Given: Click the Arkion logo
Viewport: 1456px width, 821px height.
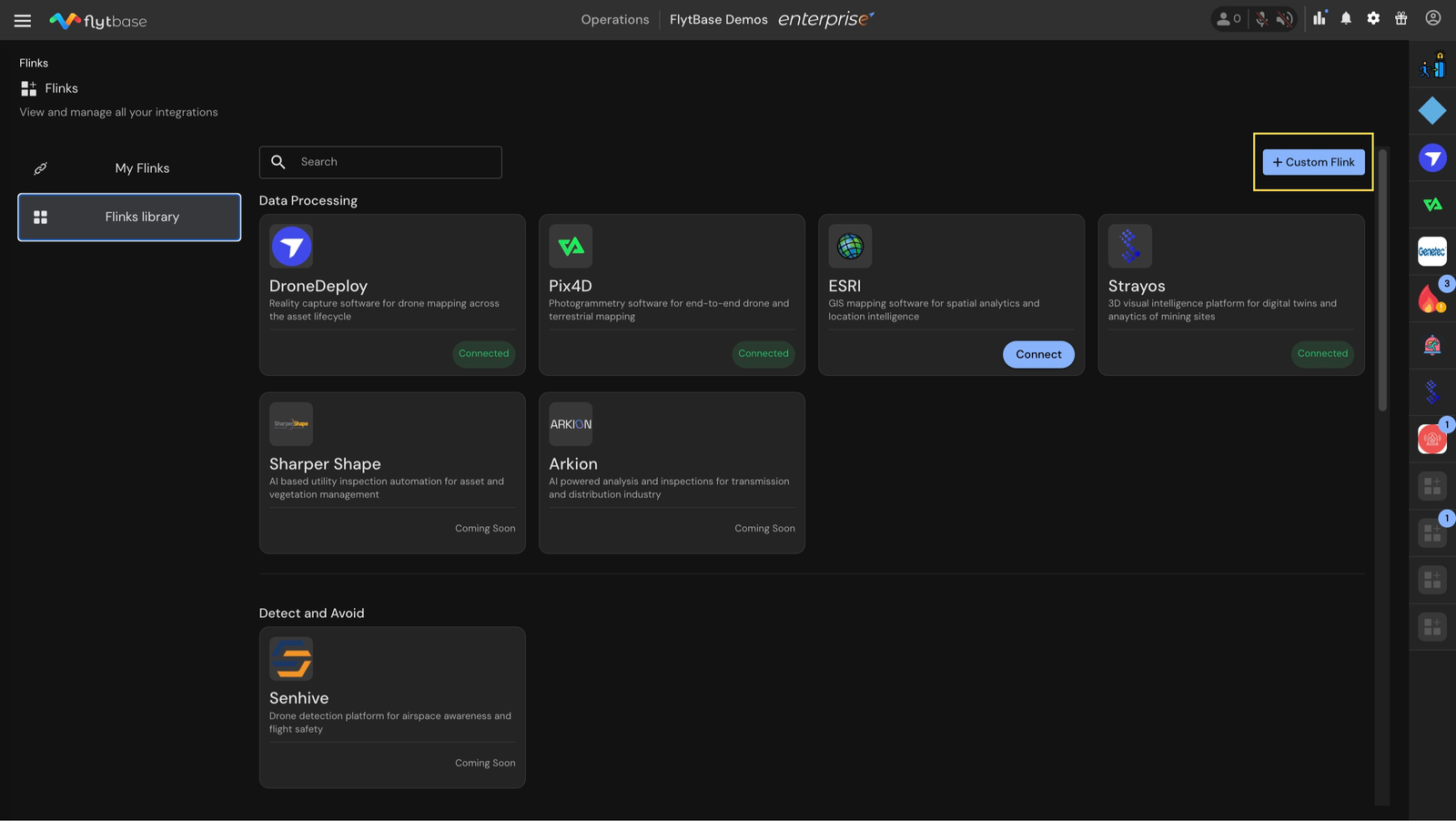Looking at the screenshot, I should [571, 424].
